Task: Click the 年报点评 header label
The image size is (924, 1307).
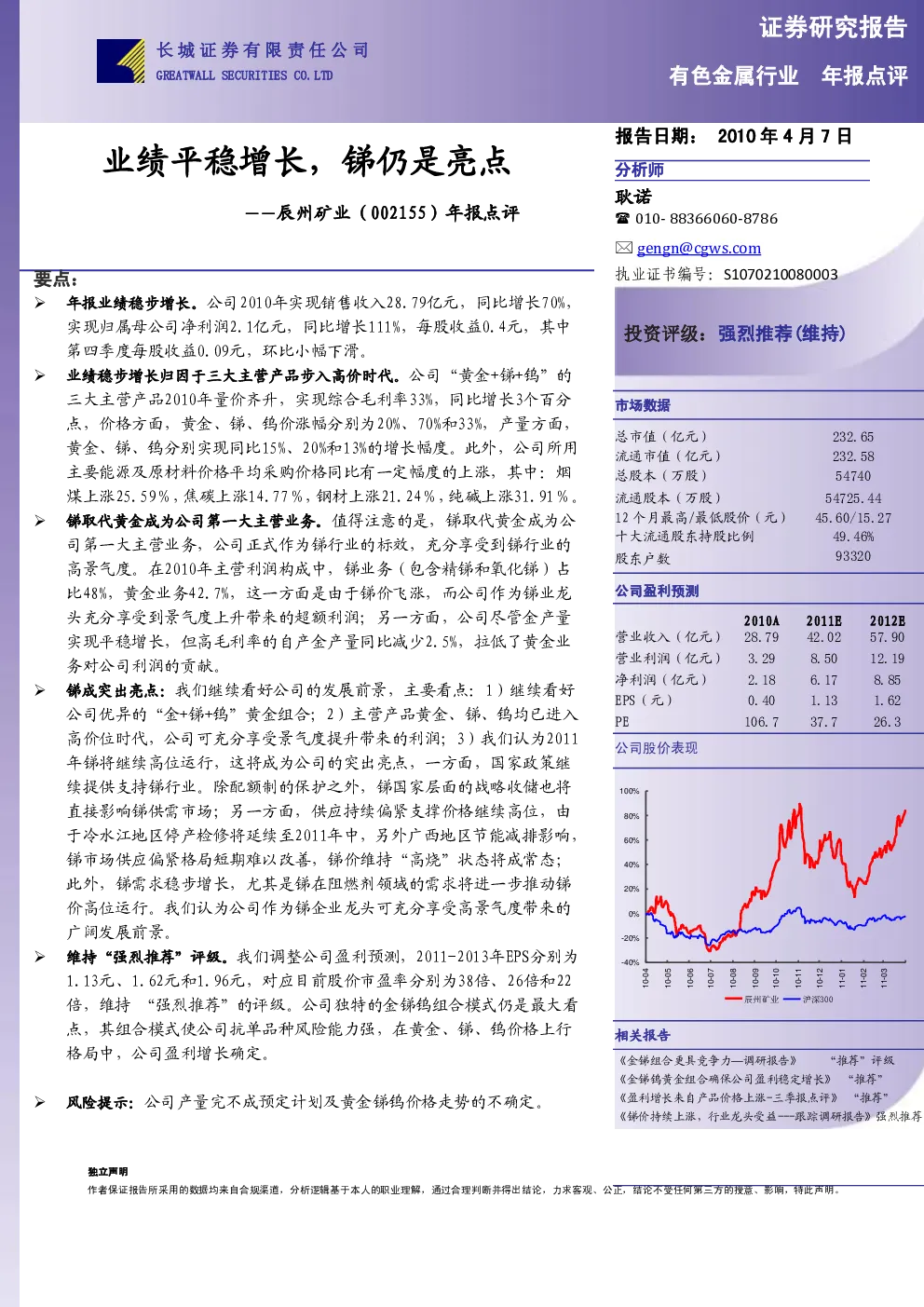Action: pyautogui.click(x=864, y=76)
